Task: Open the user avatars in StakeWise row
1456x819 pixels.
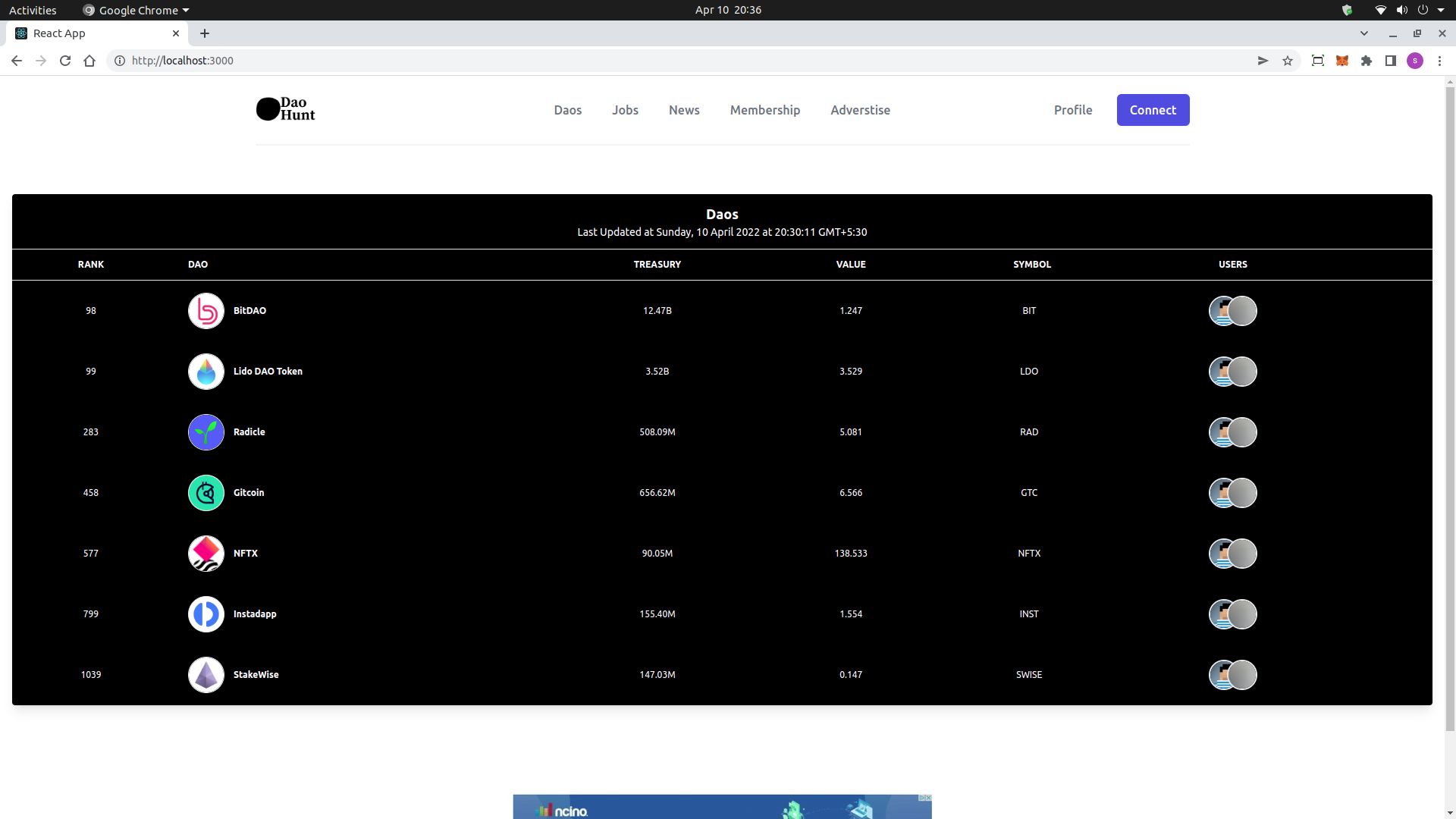Action: coord(1232,675)
